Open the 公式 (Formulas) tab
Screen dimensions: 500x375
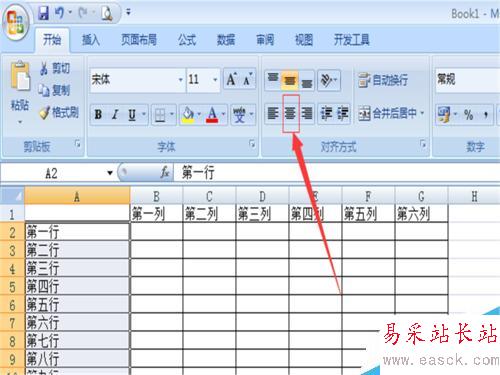pos(187,40)
